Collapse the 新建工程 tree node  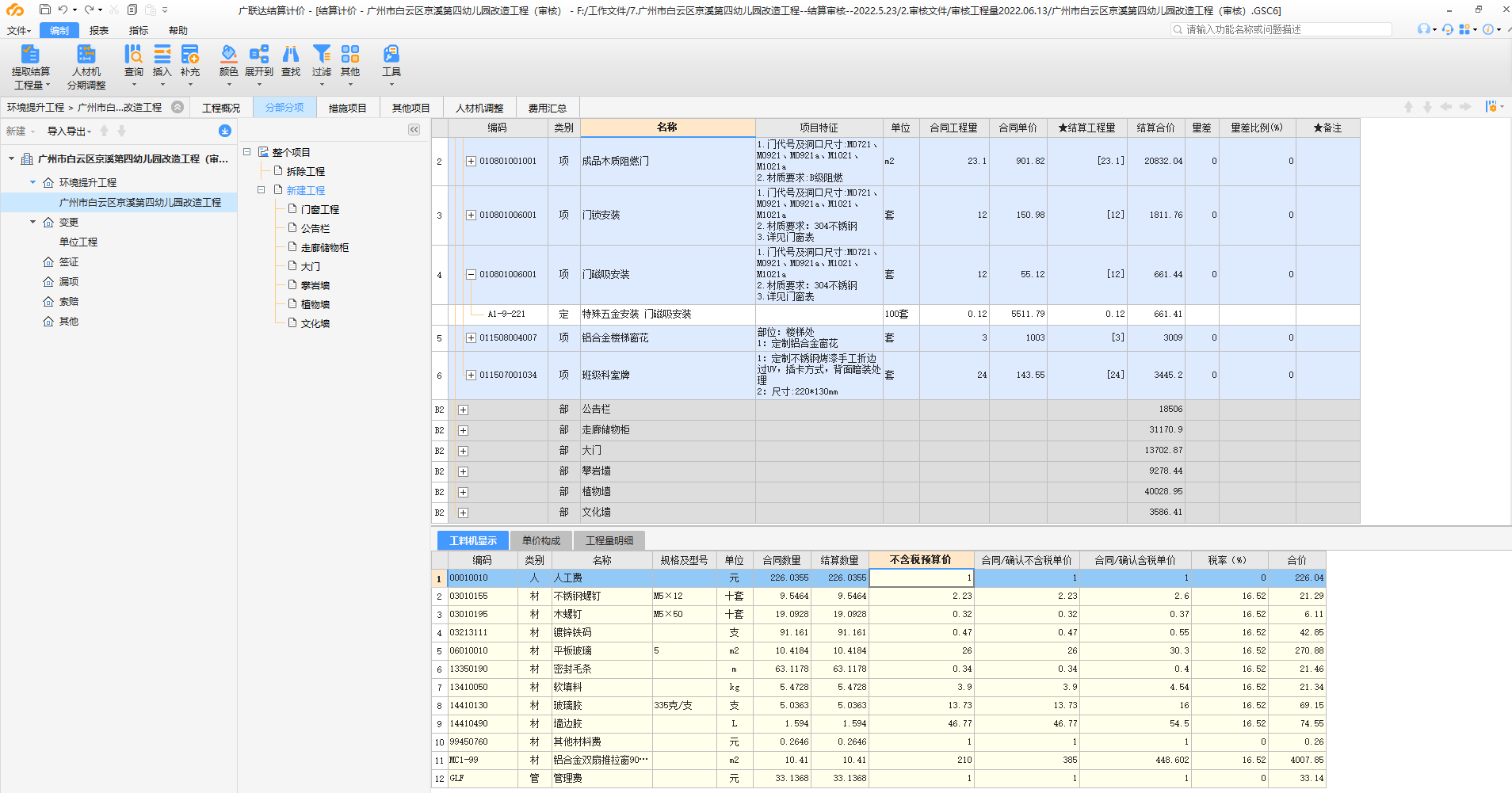pos(261,190)
